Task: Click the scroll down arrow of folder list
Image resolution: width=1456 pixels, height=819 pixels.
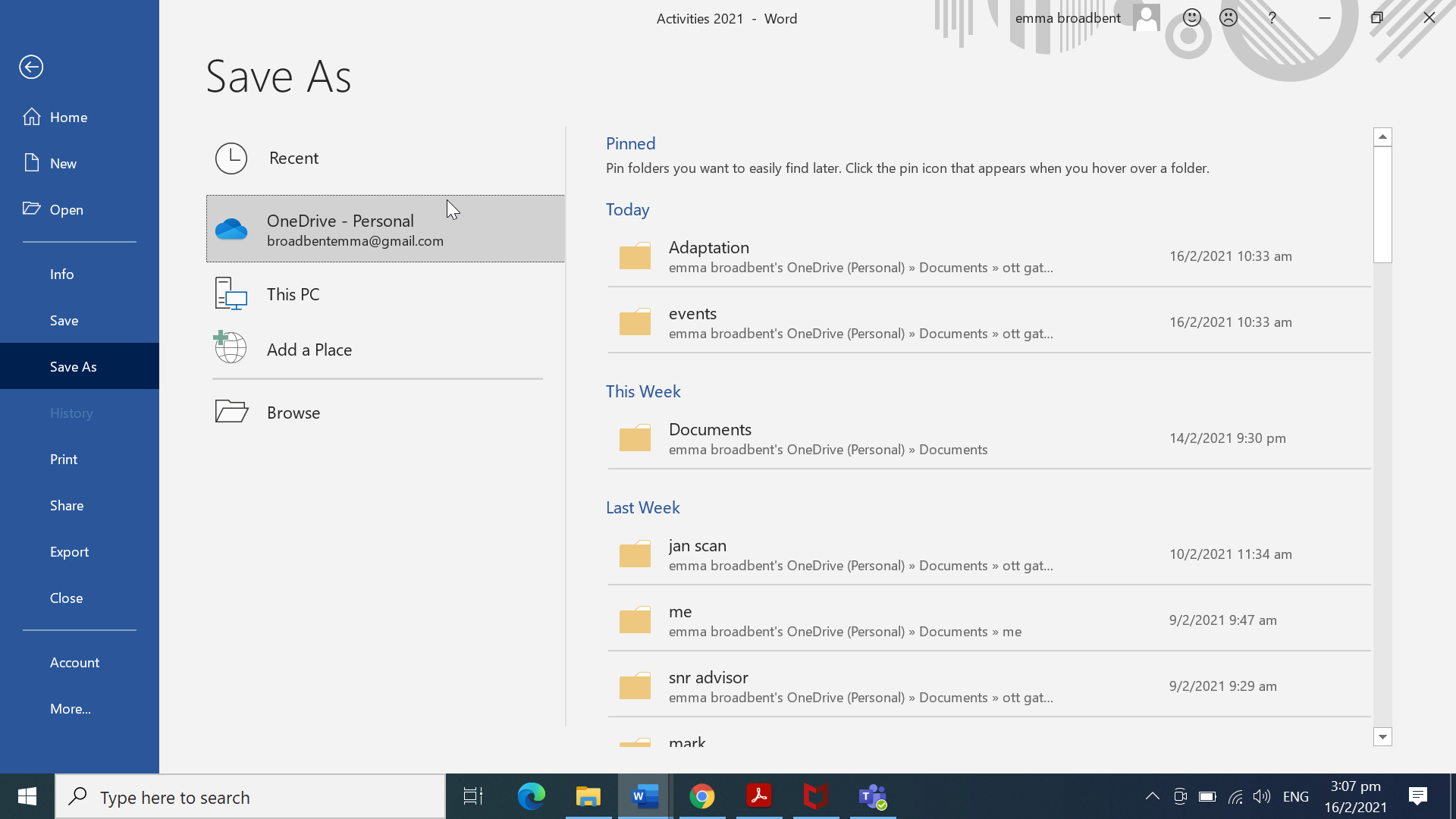Action: (1382, 736)
